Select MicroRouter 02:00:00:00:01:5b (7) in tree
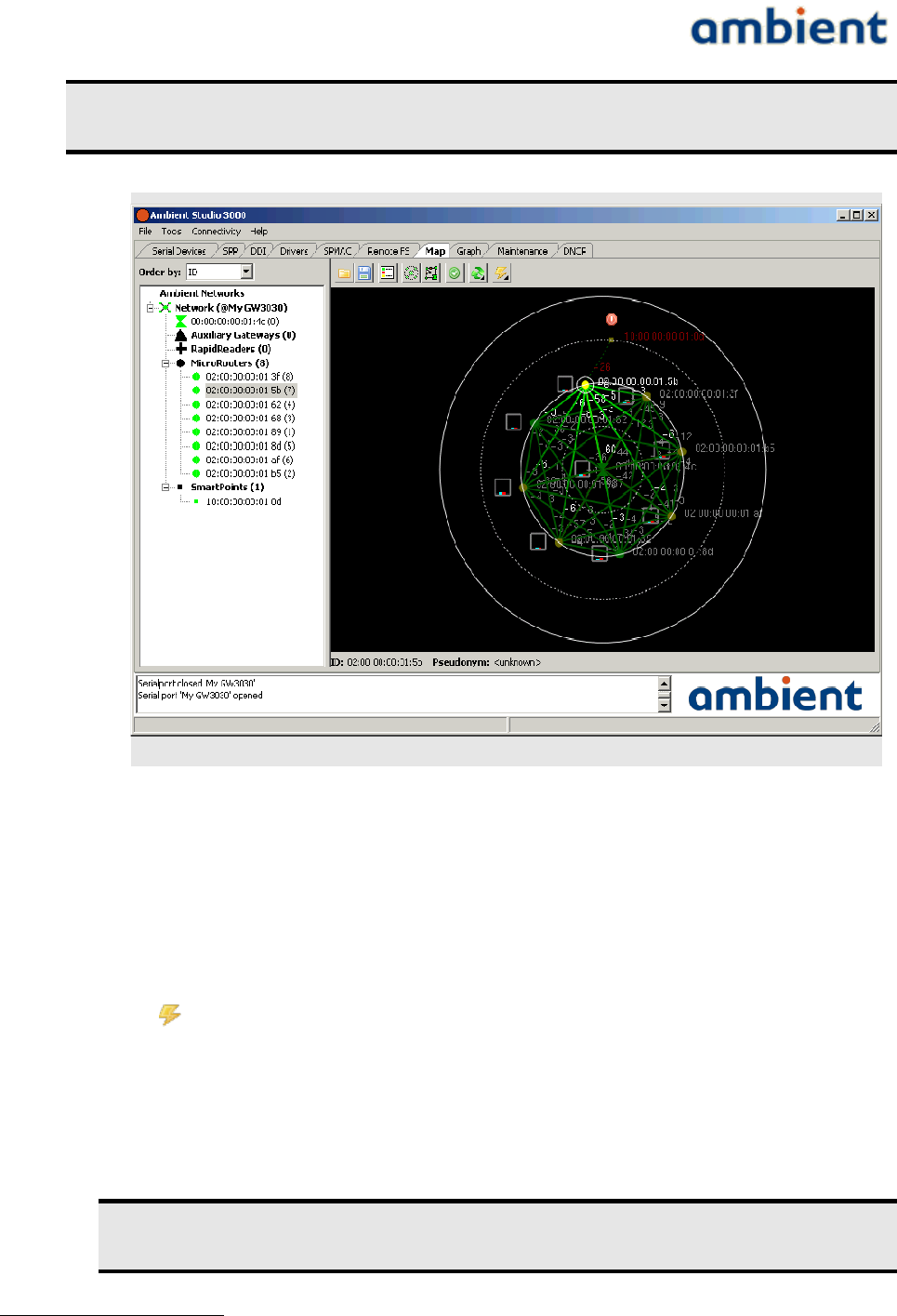This screenshot has width=897, height=1316. pyautogui.click(x=250, y=391)
